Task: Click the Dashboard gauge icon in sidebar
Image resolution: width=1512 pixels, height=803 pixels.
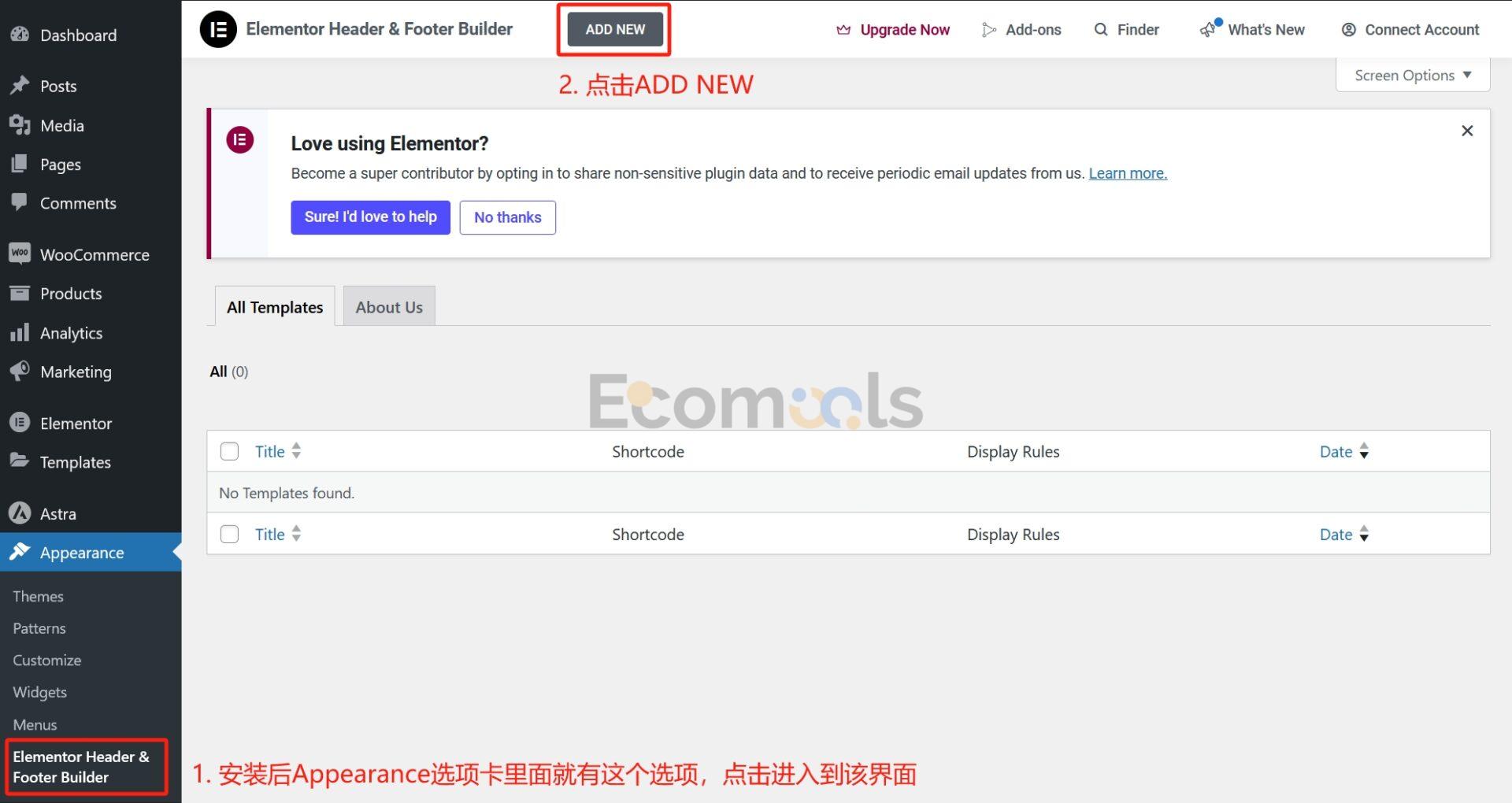Action: (x=20, y=35)
